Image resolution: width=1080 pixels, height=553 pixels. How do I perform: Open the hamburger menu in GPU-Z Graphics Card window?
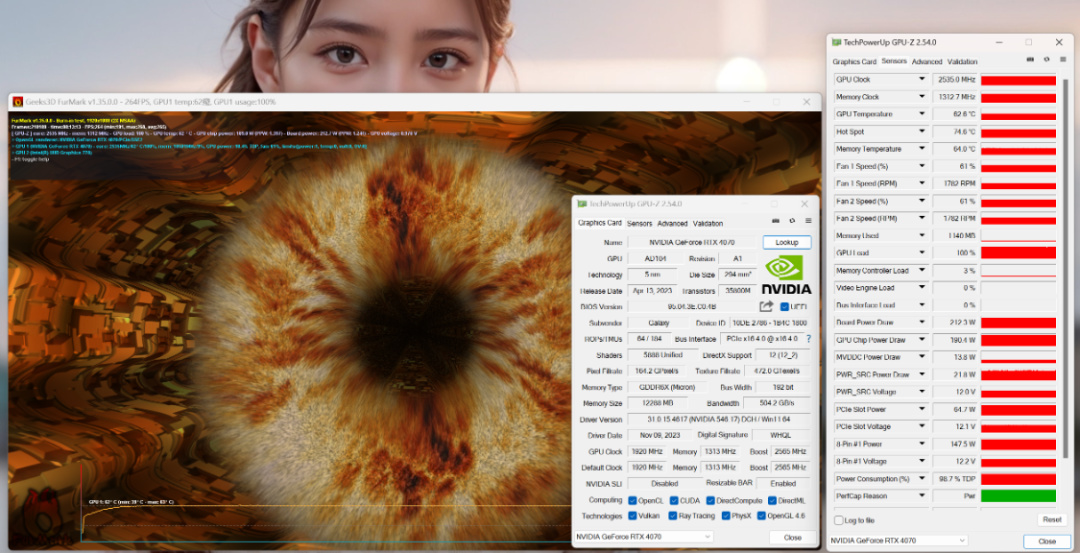808,221
